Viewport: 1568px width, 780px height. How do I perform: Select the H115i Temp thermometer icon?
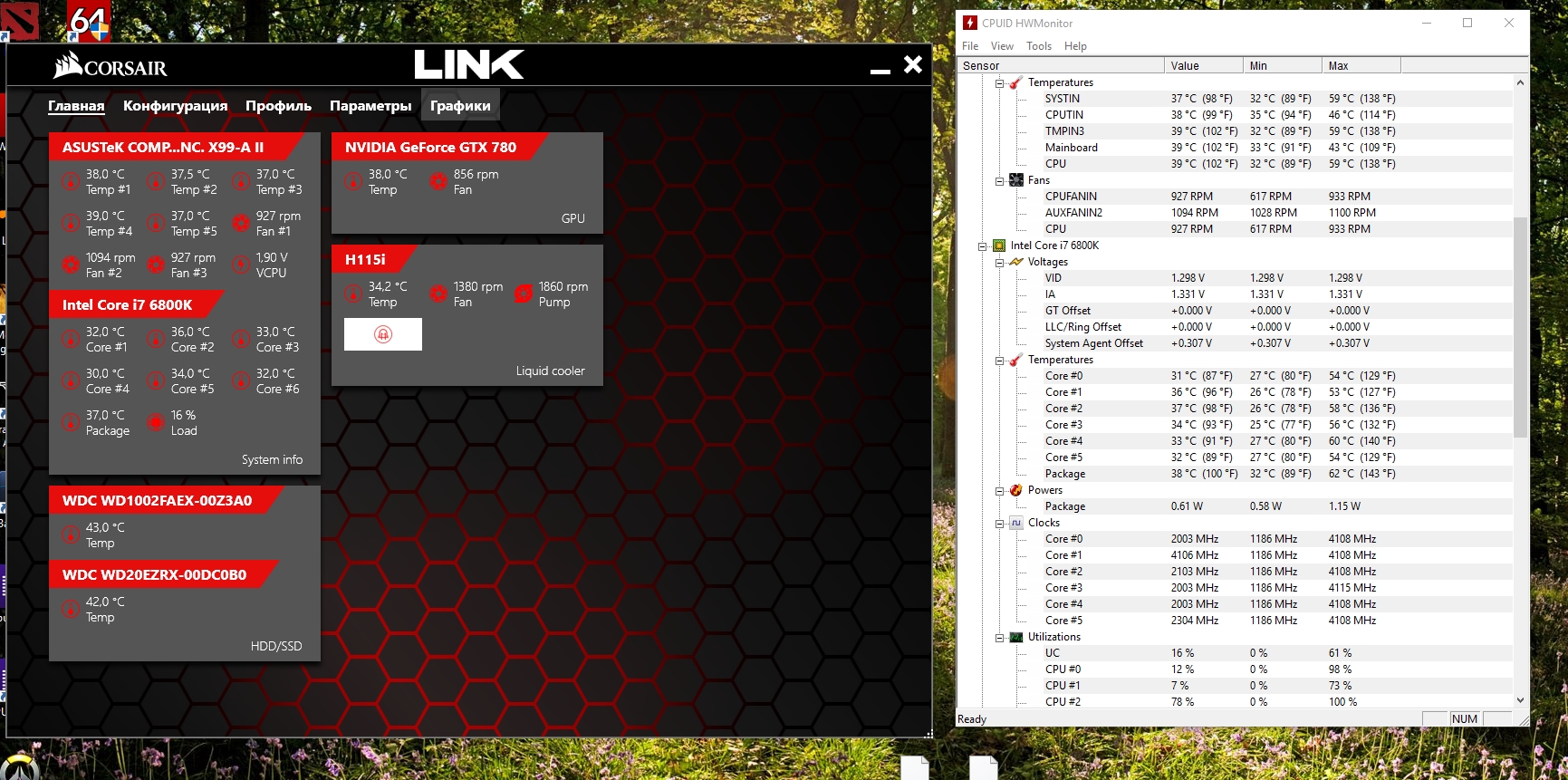[353, 294]
